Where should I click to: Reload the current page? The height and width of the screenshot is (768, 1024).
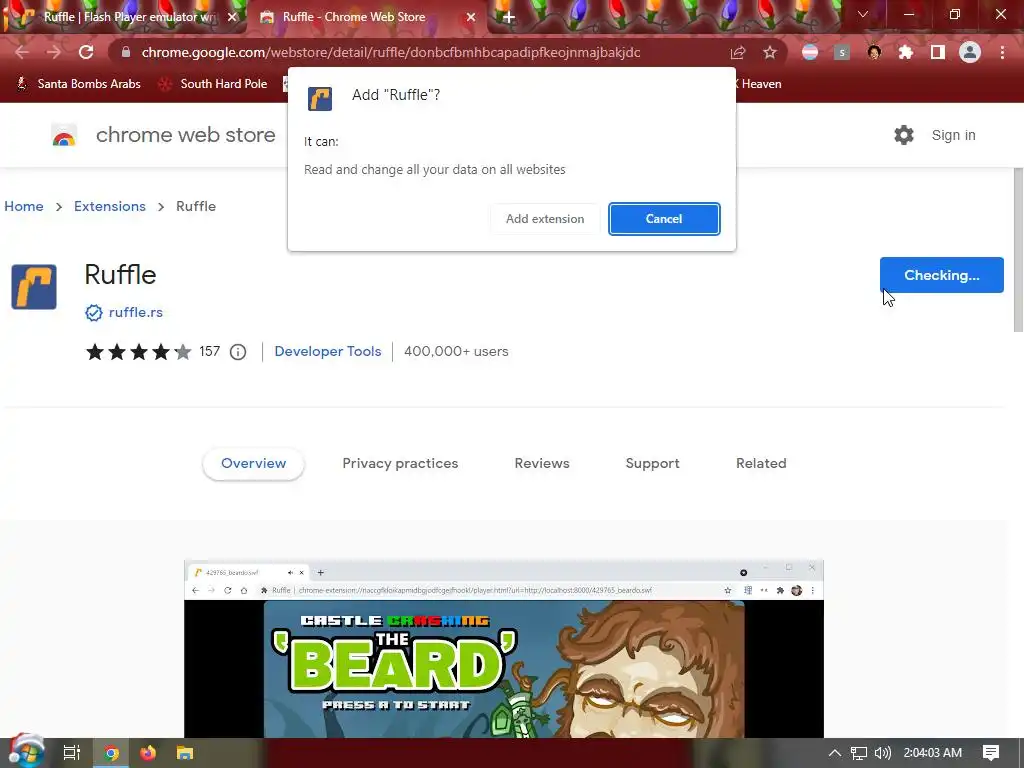pos(86,52)
